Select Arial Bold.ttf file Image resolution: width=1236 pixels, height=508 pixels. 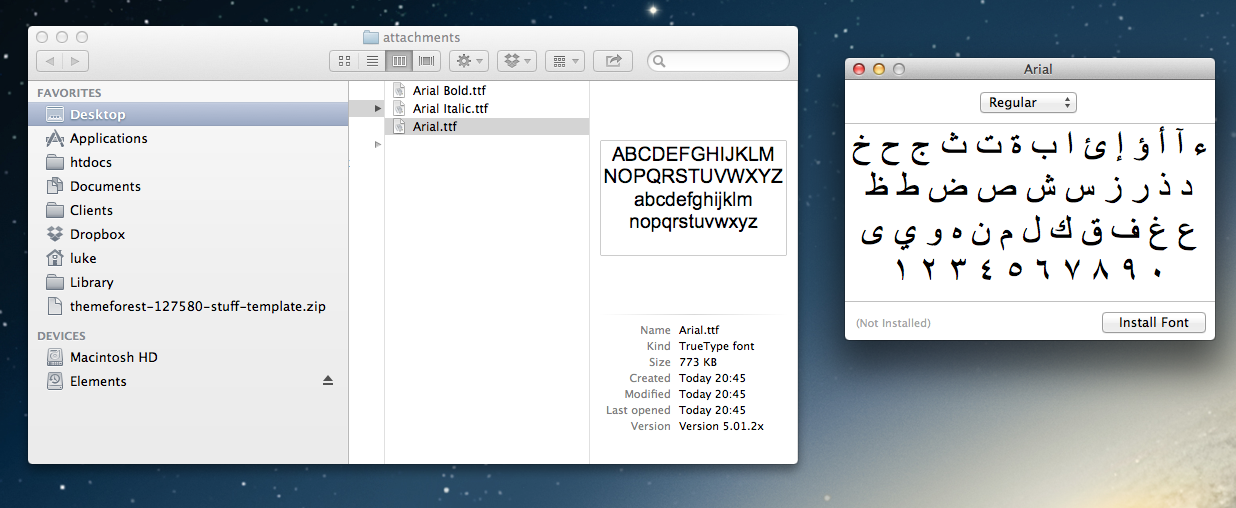487,90
